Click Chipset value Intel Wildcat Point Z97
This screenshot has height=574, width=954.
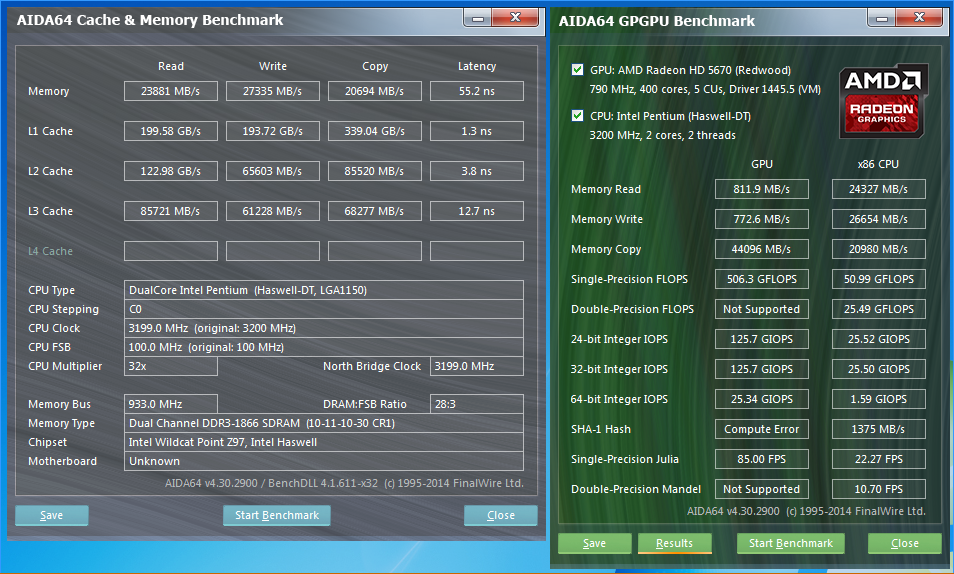[x=324, y=442]
